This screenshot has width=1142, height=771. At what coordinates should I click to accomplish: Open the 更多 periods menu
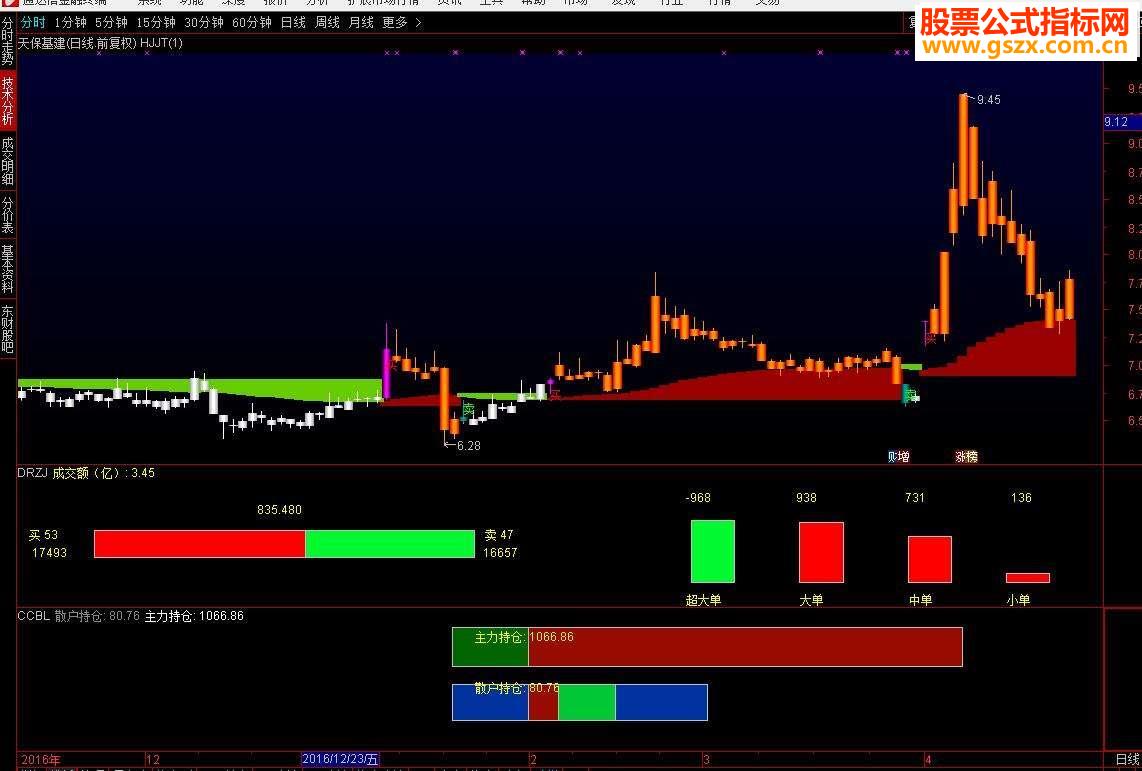click(395, 23)
